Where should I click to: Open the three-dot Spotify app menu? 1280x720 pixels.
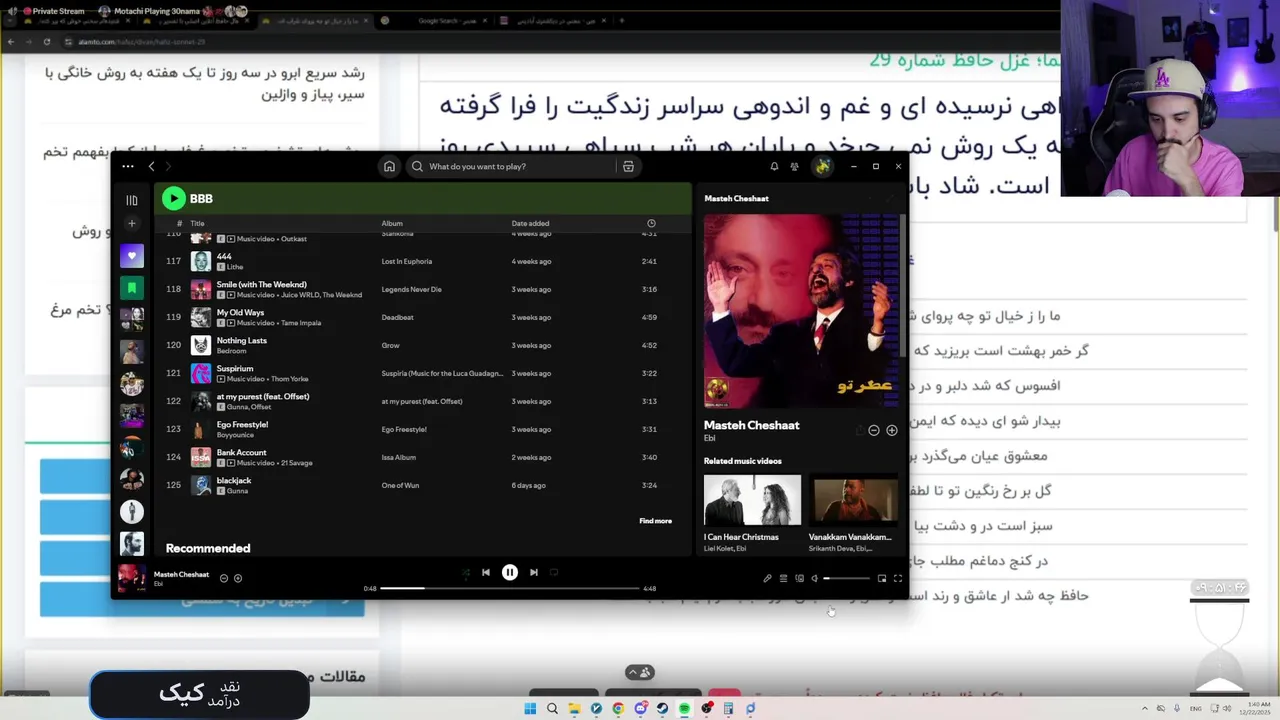[128, 166]
